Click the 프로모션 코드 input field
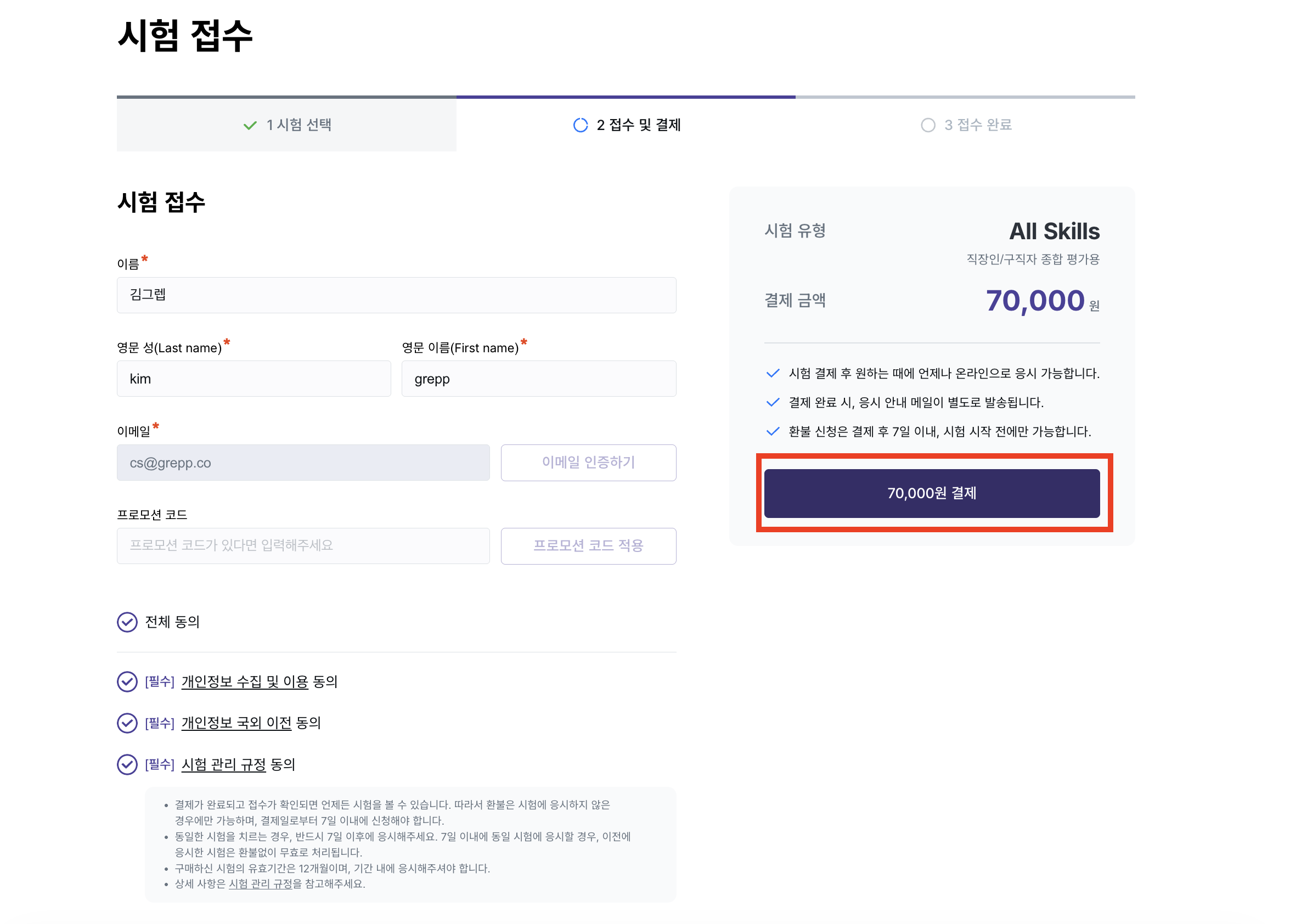Viewport: 1307px width, 924px height. (303, 546)
